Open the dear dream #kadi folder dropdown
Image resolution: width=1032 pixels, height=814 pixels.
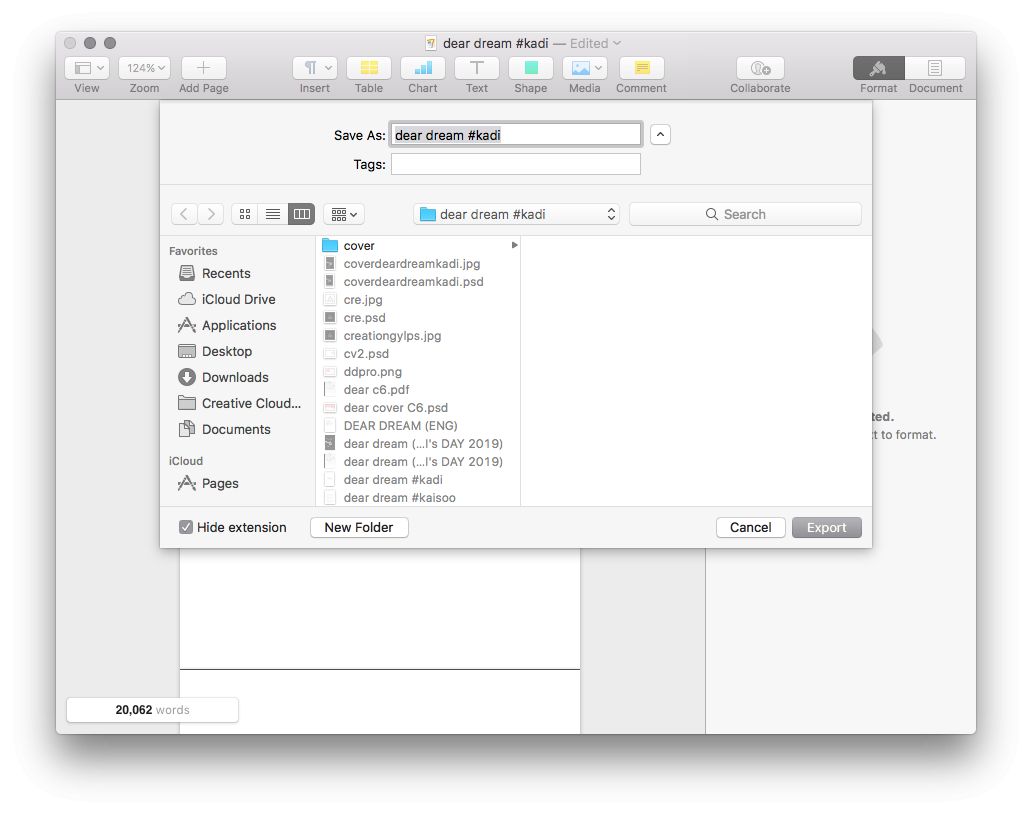pyautogui.click(x=516, y=214)
